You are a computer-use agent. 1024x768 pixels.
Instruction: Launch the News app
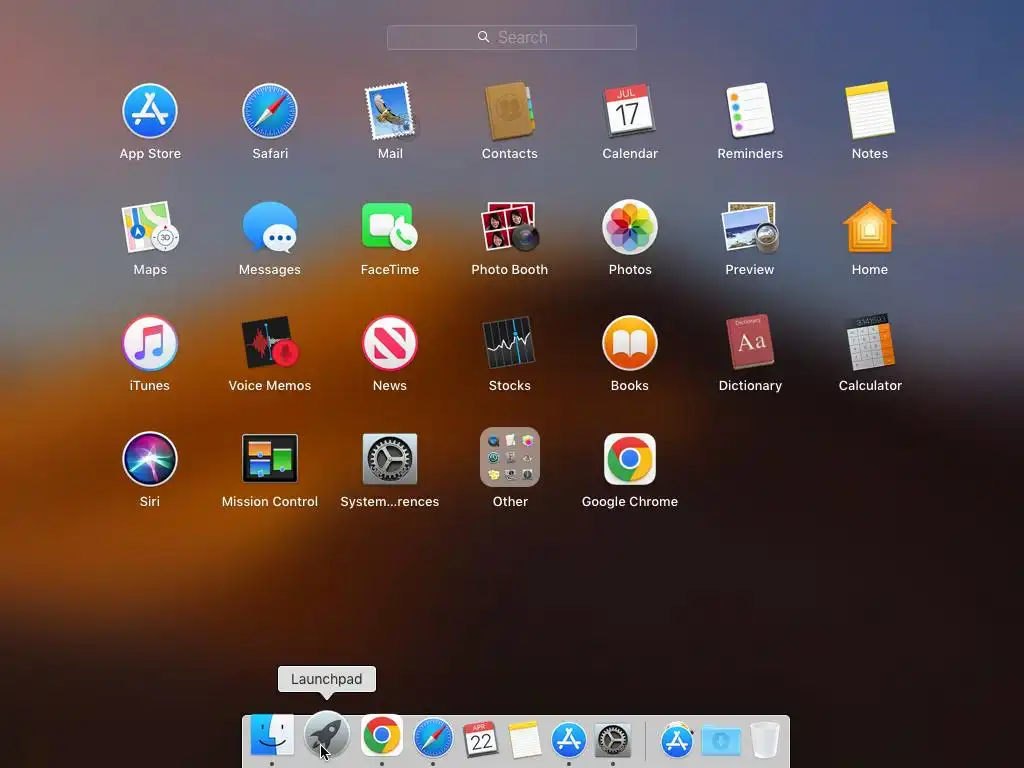(x=390, y=343)
